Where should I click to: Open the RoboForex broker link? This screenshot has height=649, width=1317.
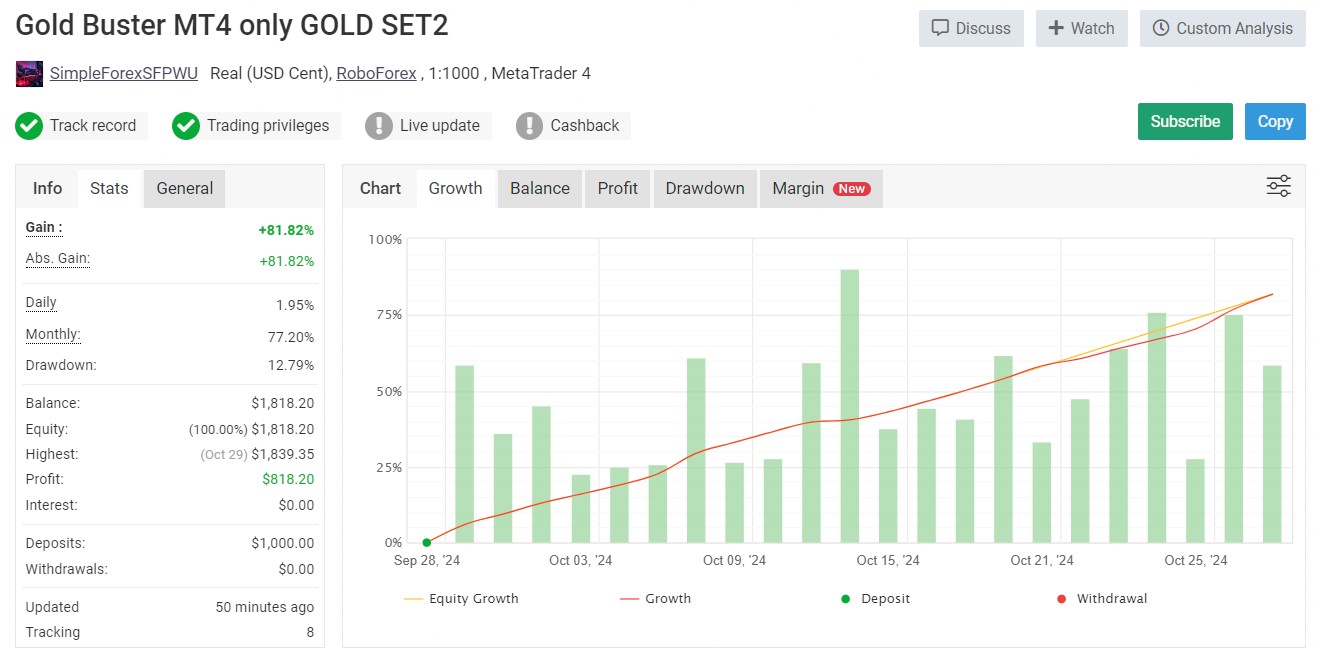(376, 73)
